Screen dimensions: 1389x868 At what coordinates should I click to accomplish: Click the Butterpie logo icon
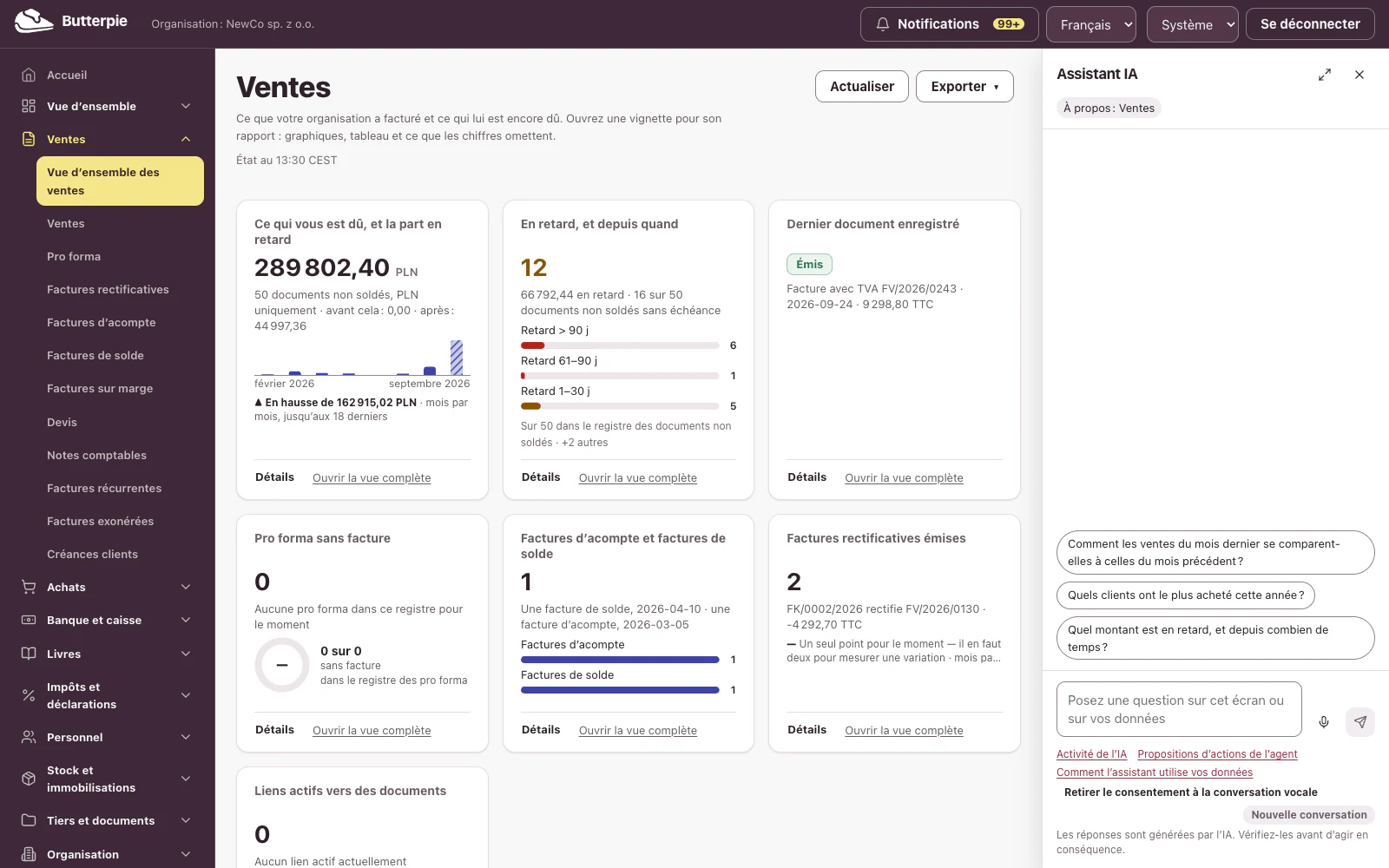[34, 22]
